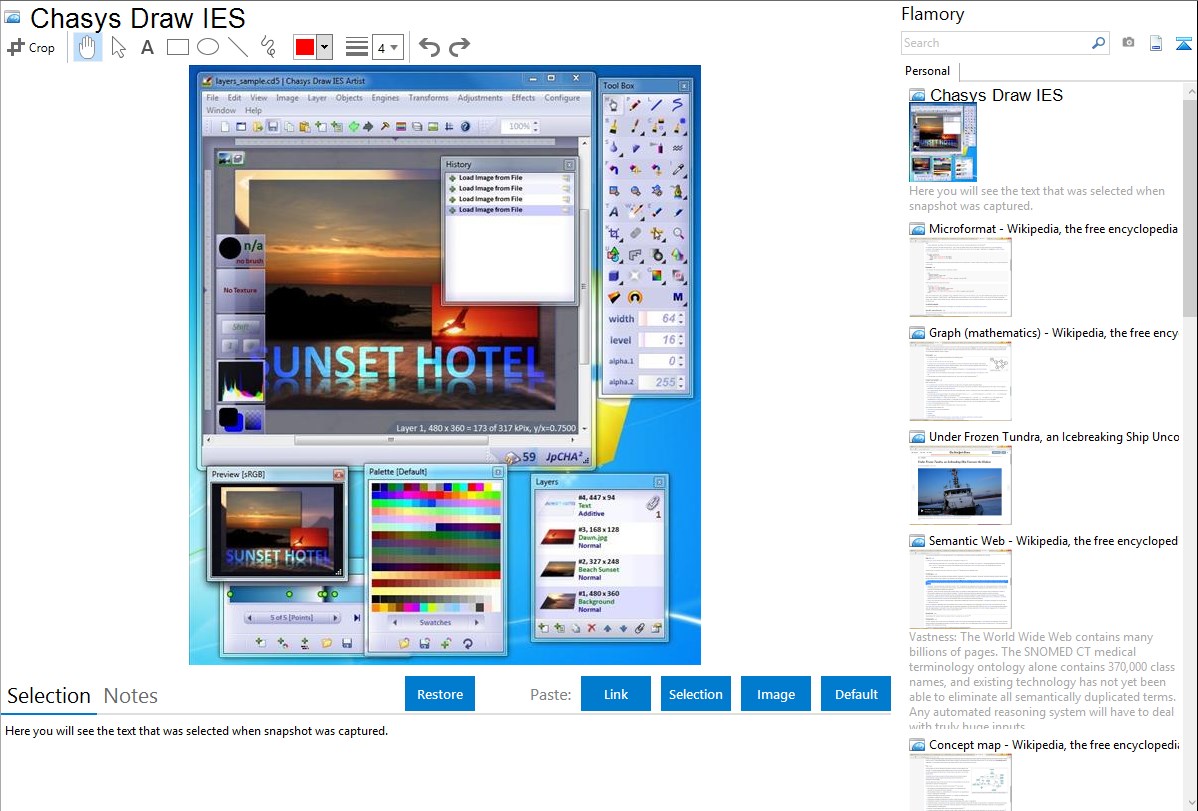Select the Crop tool

pyautogui.click(x=31, y=47)
